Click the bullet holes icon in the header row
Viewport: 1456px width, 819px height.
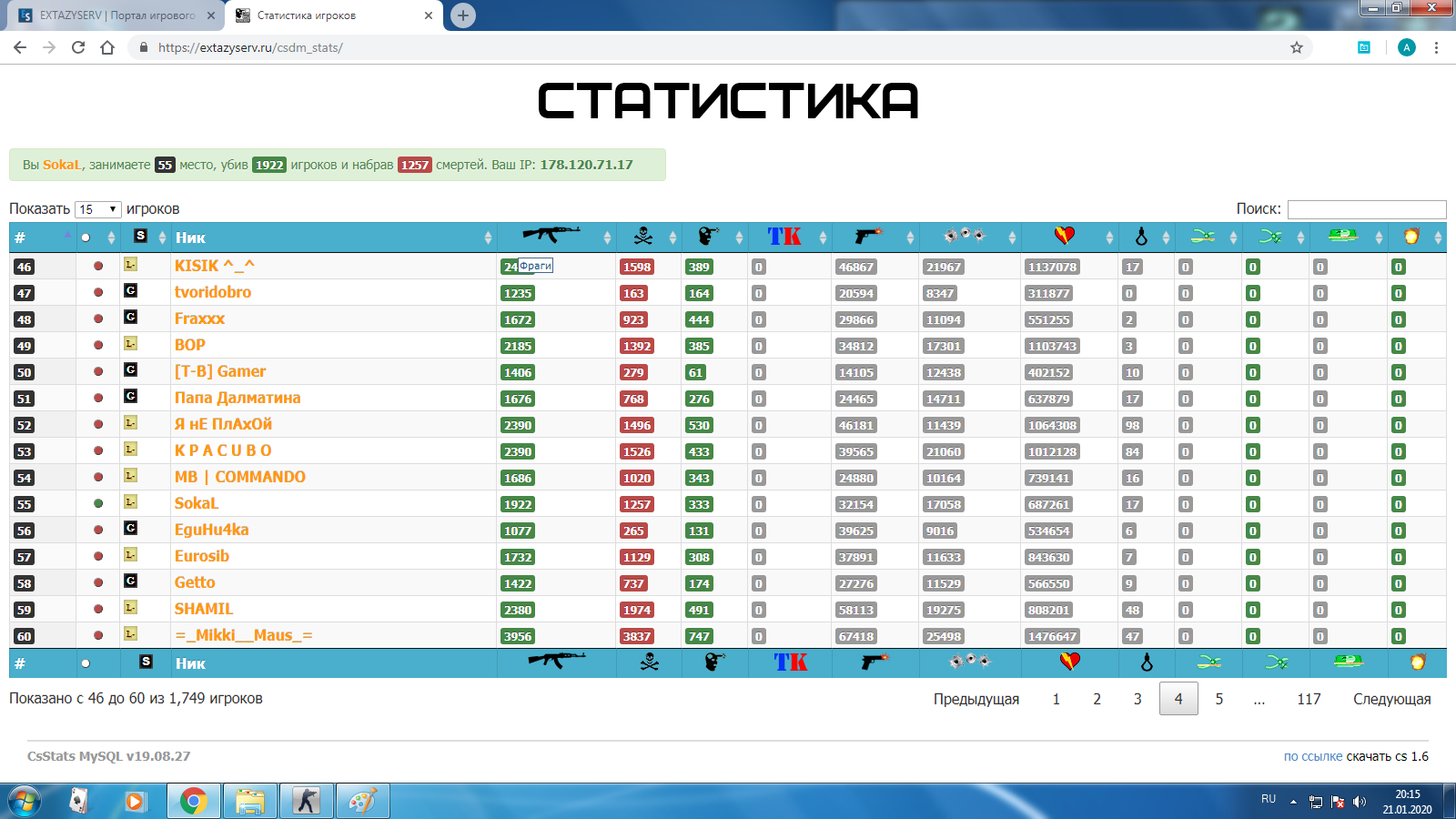965,236
